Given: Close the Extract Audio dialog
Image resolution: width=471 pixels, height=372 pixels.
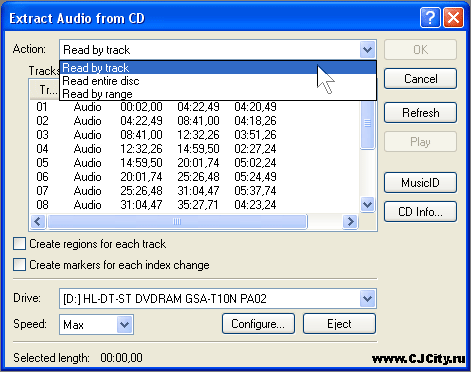Looking at the screenshot, I should tap(453, 18).
